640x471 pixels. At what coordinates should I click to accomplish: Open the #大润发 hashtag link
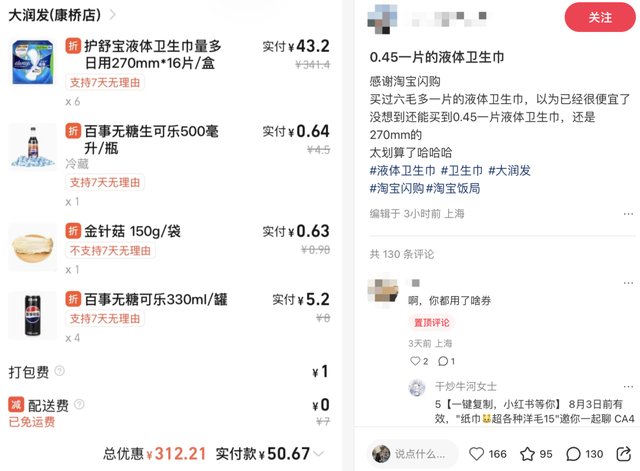pos(509,171)
